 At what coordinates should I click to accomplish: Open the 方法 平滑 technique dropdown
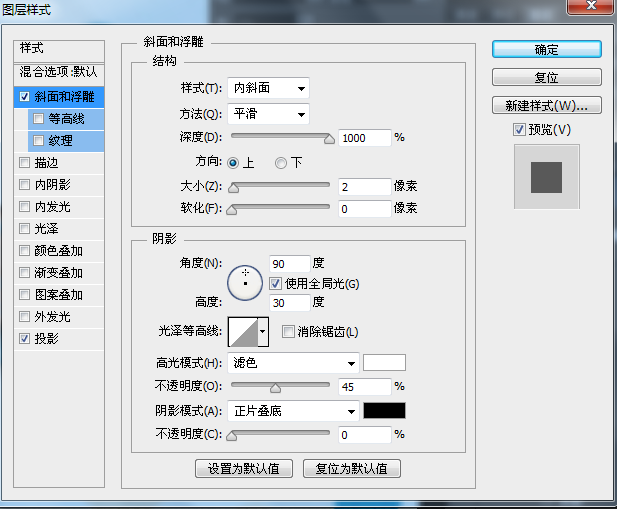(268, 114)
